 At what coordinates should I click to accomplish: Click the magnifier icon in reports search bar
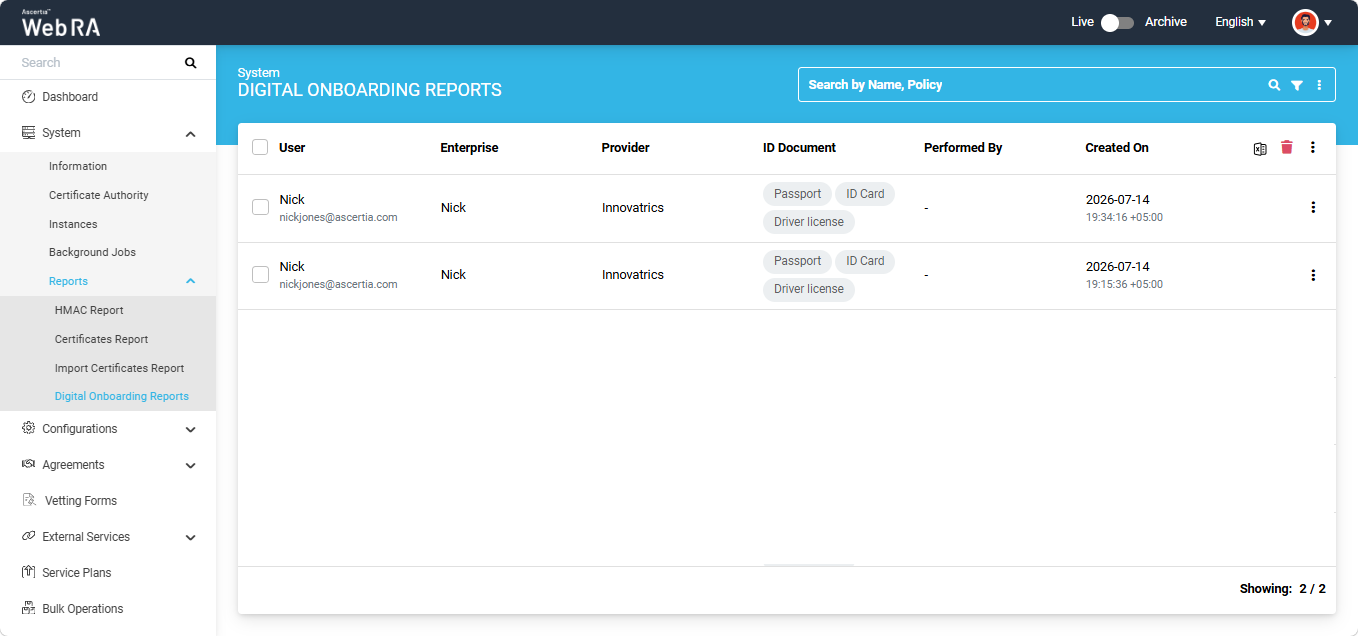tap(1274, 85)
